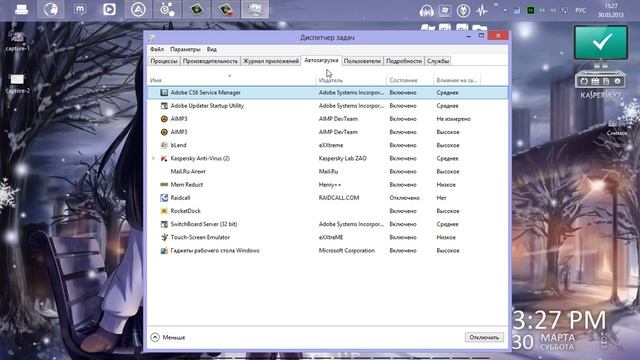Click the Adobe CS6 Service Manager row icon

[x=164, y=93]
